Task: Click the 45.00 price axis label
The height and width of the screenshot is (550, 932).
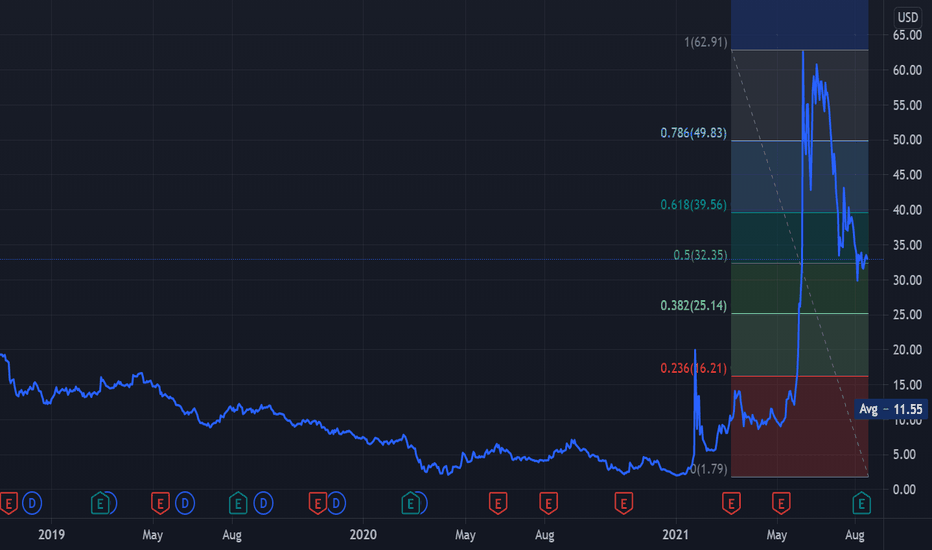Action: (907, 175)
